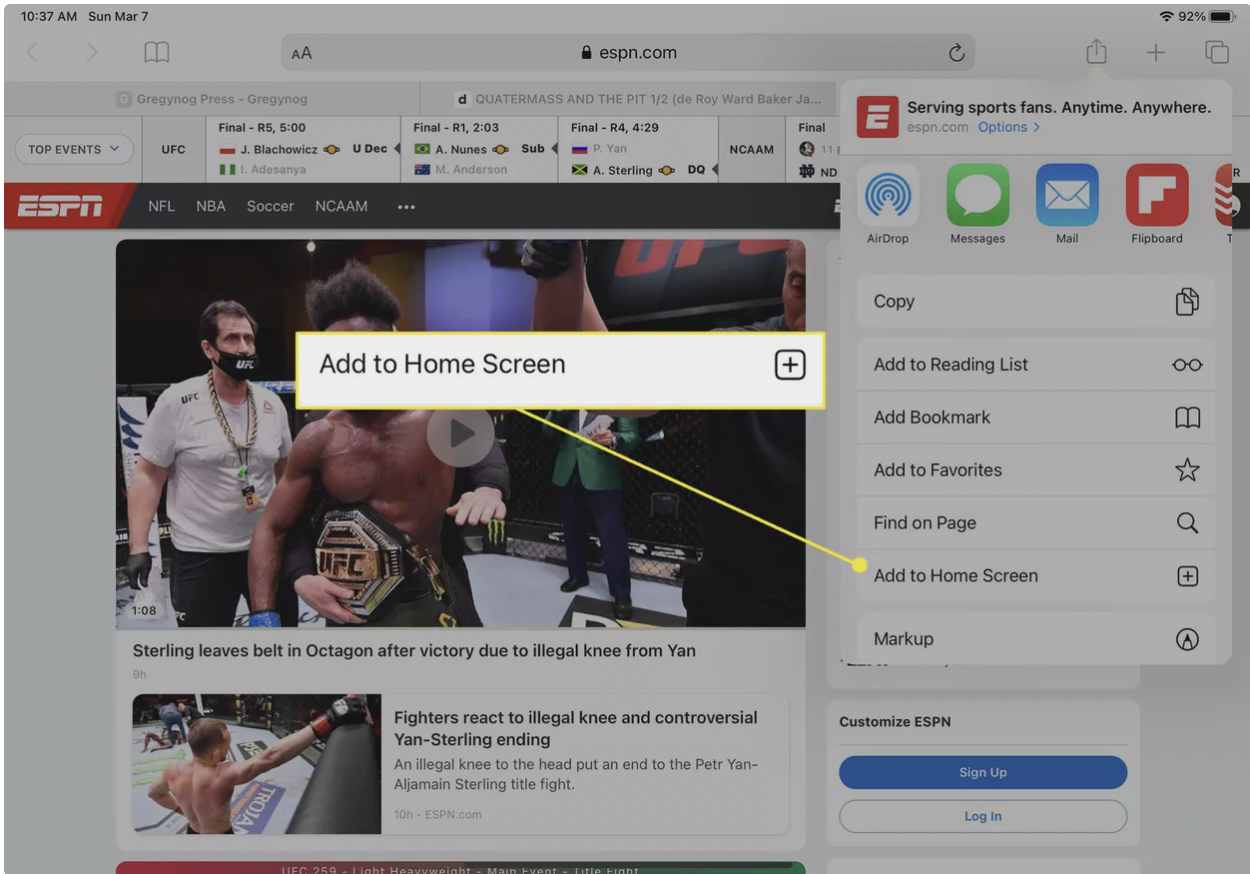The height and width of the screenshot is (874, 1250).
Task: Play the UFC headline video
Action: (460, 434)
